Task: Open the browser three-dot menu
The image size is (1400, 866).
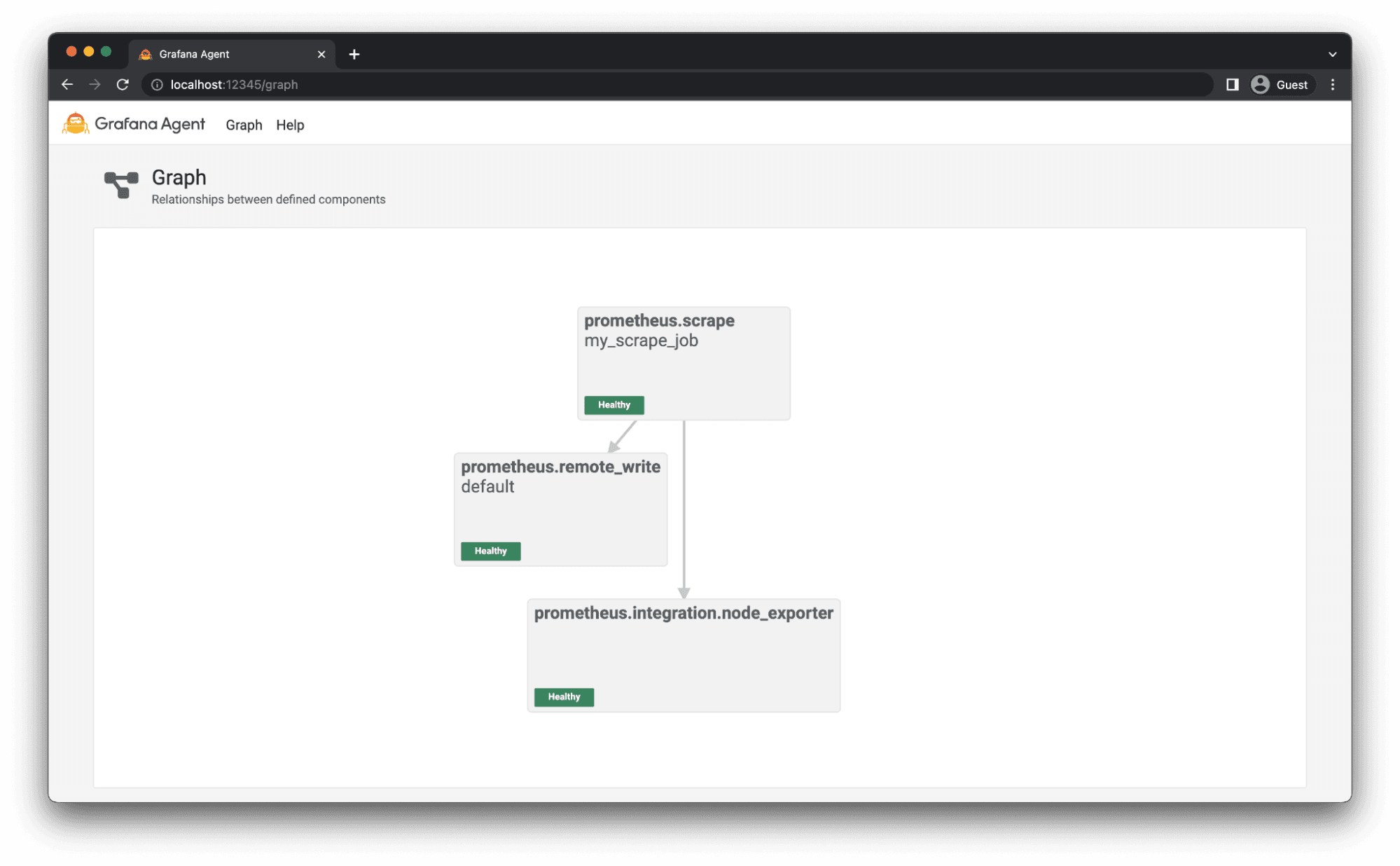Action: [x=1333, y=84]
